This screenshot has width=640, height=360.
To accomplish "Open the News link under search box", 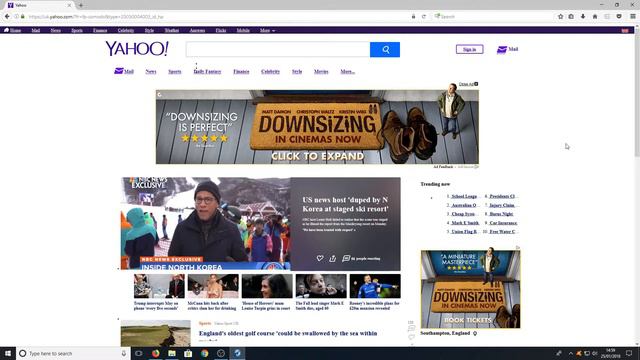I will (x=151, y=71).
